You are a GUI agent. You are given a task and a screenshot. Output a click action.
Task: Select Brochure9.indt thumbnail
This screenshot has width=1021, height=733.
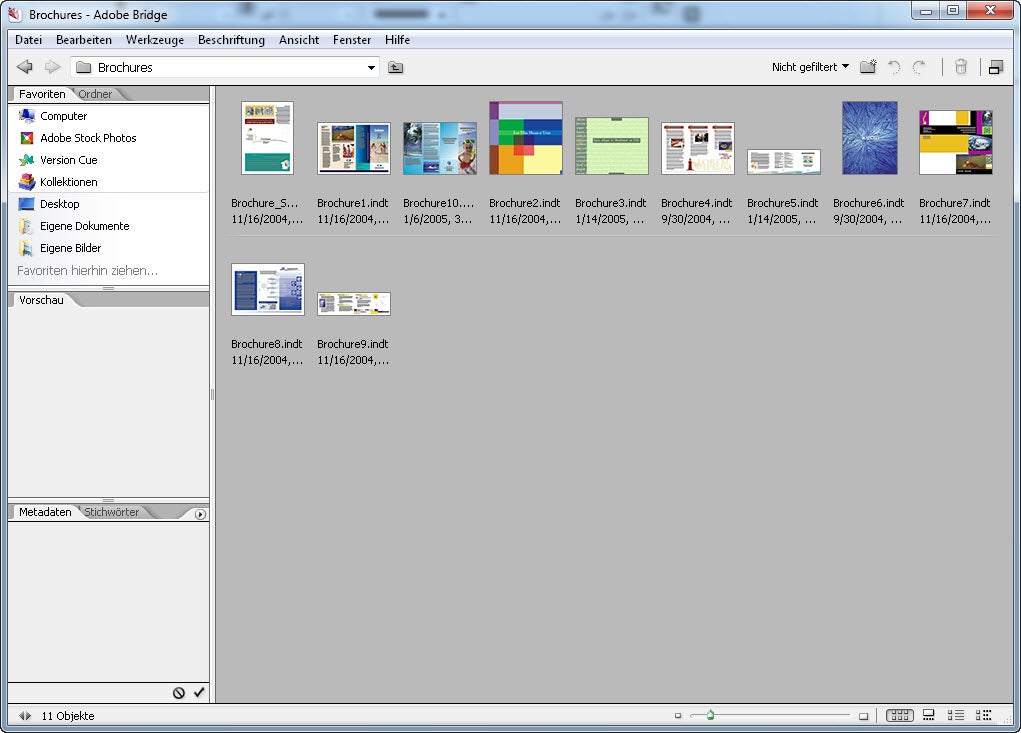(x=354, y=304)
